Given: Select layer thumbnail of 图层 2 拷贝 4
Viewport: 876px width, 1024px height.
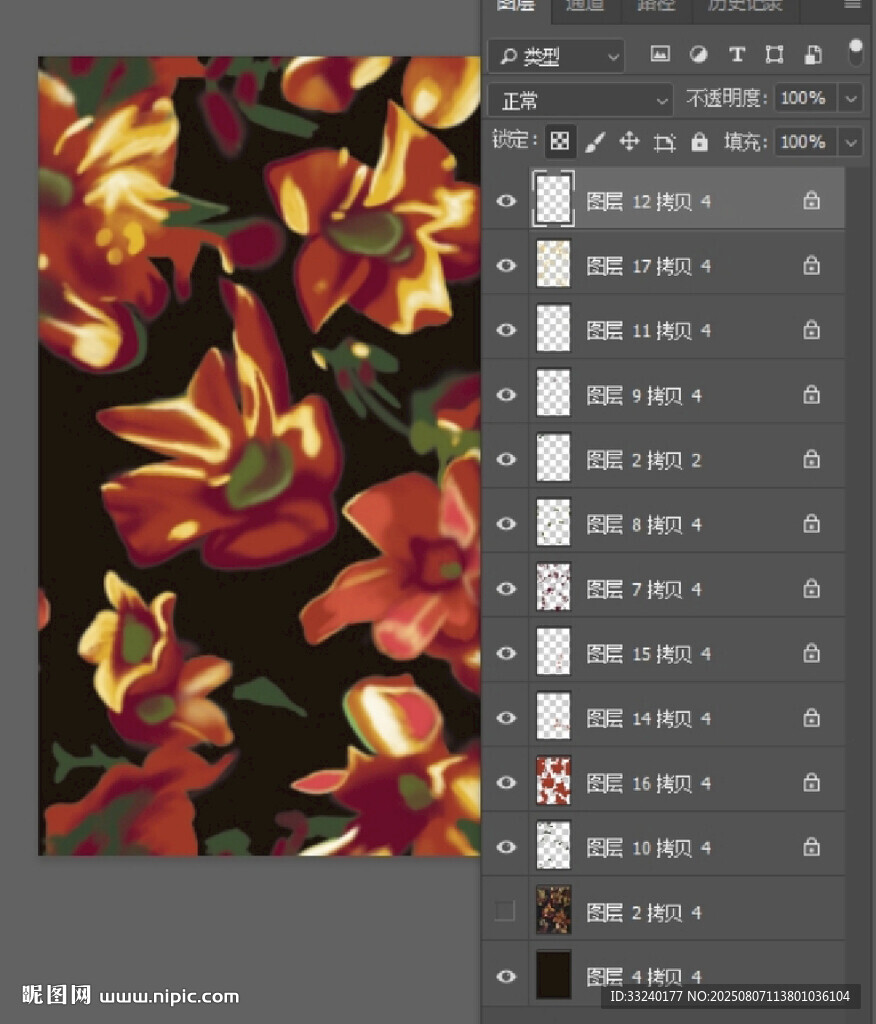Looking at the screenshot, I should (553, 910).
